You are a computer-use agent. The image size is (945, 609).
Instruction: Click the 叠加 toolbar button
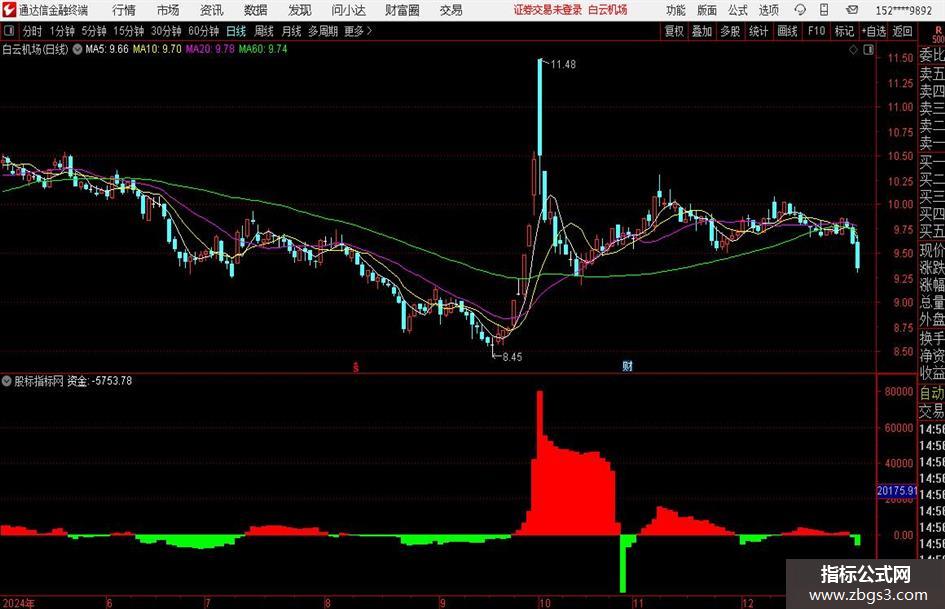702,31
